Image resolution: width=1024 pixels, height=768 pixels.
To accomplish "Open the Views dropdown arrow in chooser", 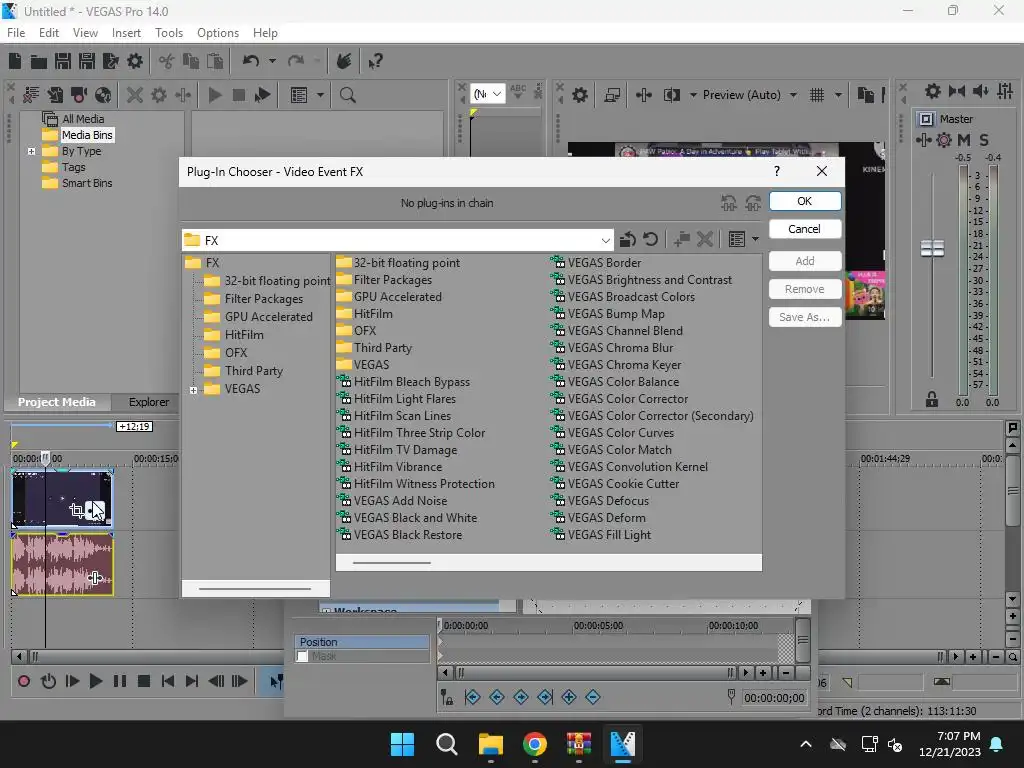I will (x=756, y=240).
